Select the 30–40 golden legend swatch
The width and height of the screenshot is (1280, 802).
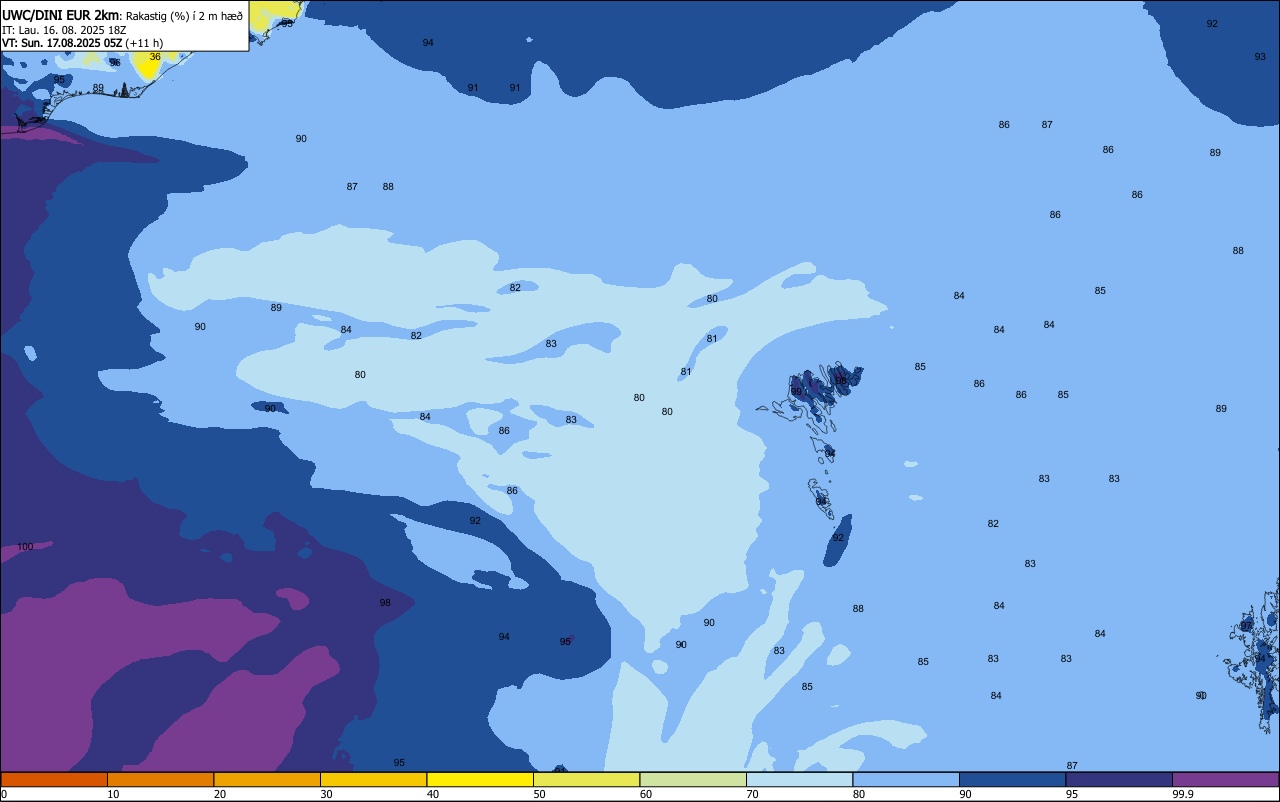[373, 779]
